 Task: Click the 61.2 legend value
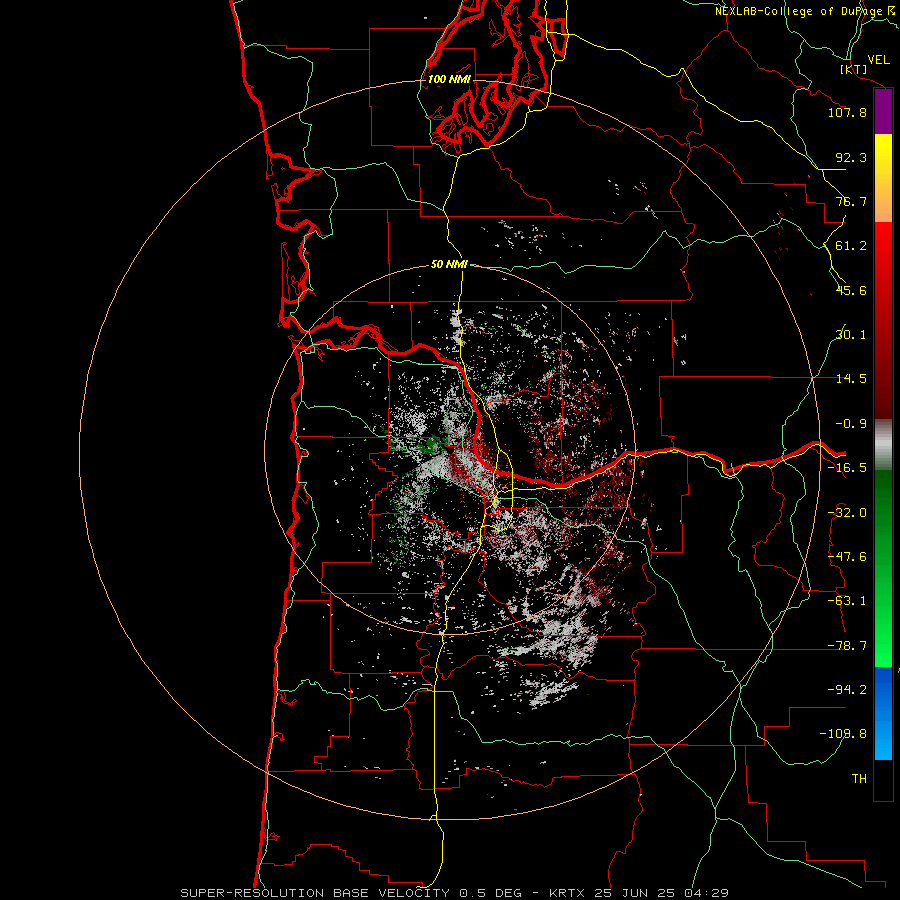coord(851,246)
